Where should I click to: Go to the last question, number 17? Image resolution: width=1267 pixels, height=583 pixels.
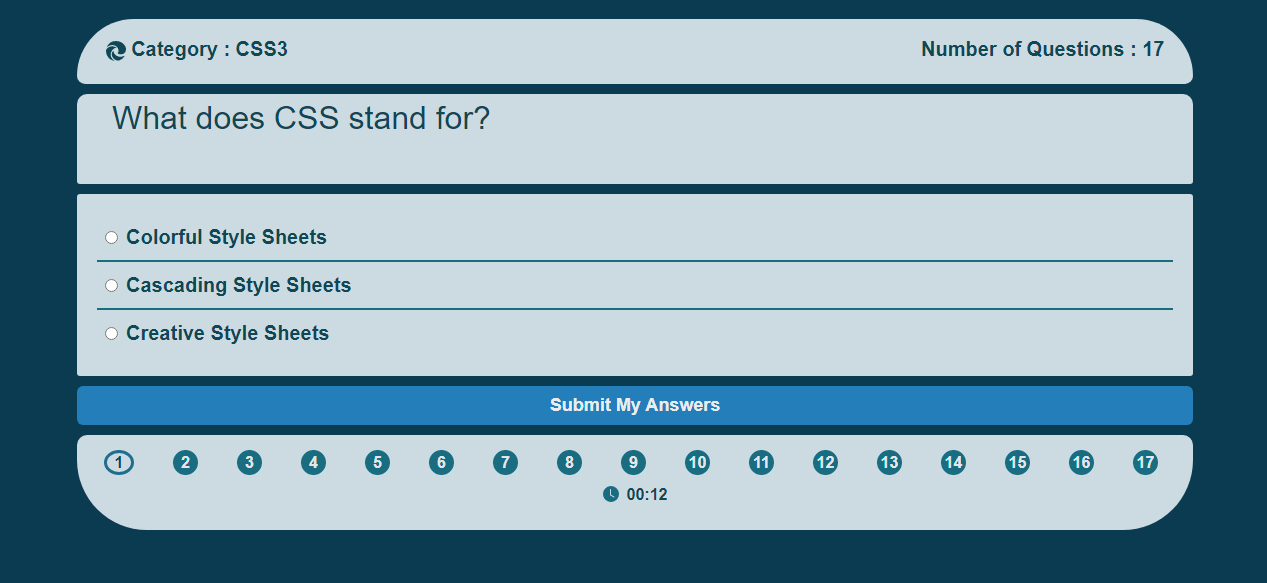(1145, 463)
